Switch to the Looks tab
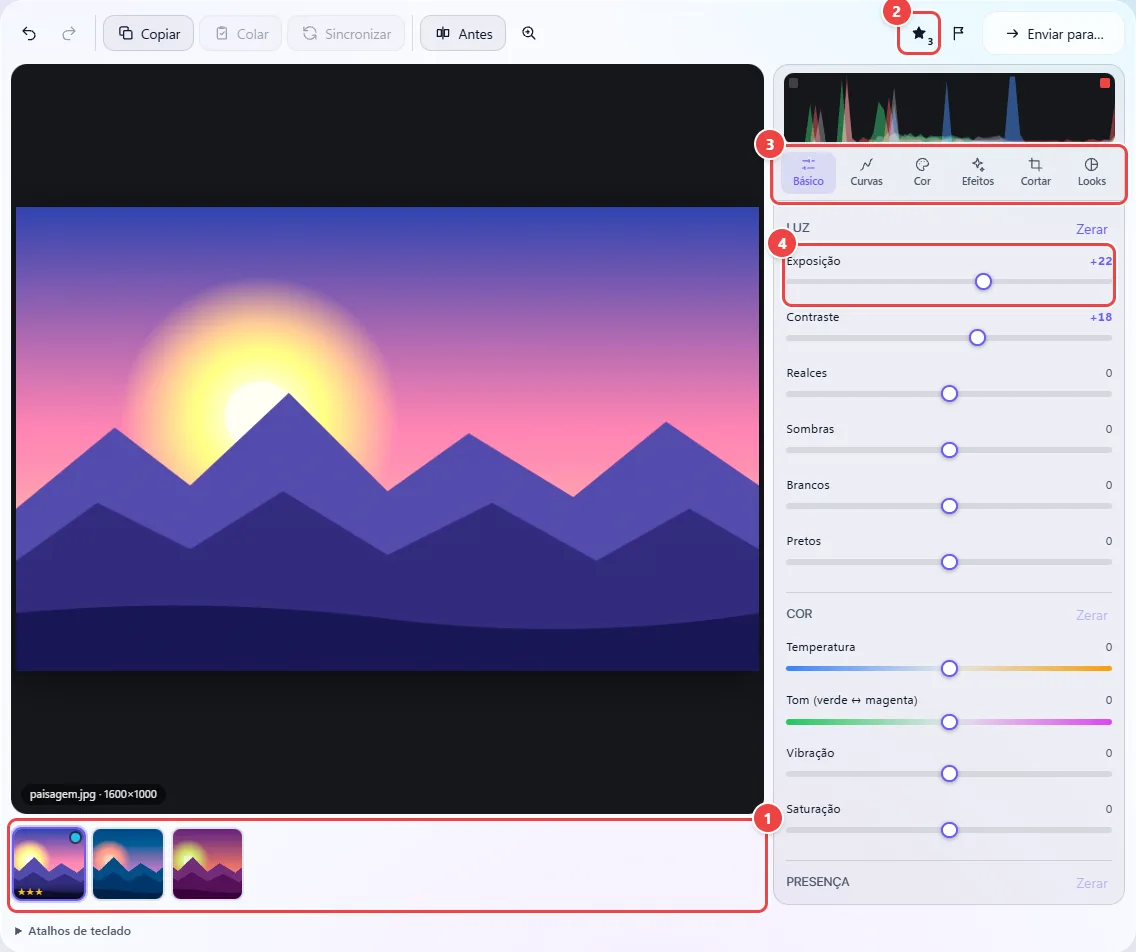The height and width of the screenshot is (952, 1136). (1091, 172)
